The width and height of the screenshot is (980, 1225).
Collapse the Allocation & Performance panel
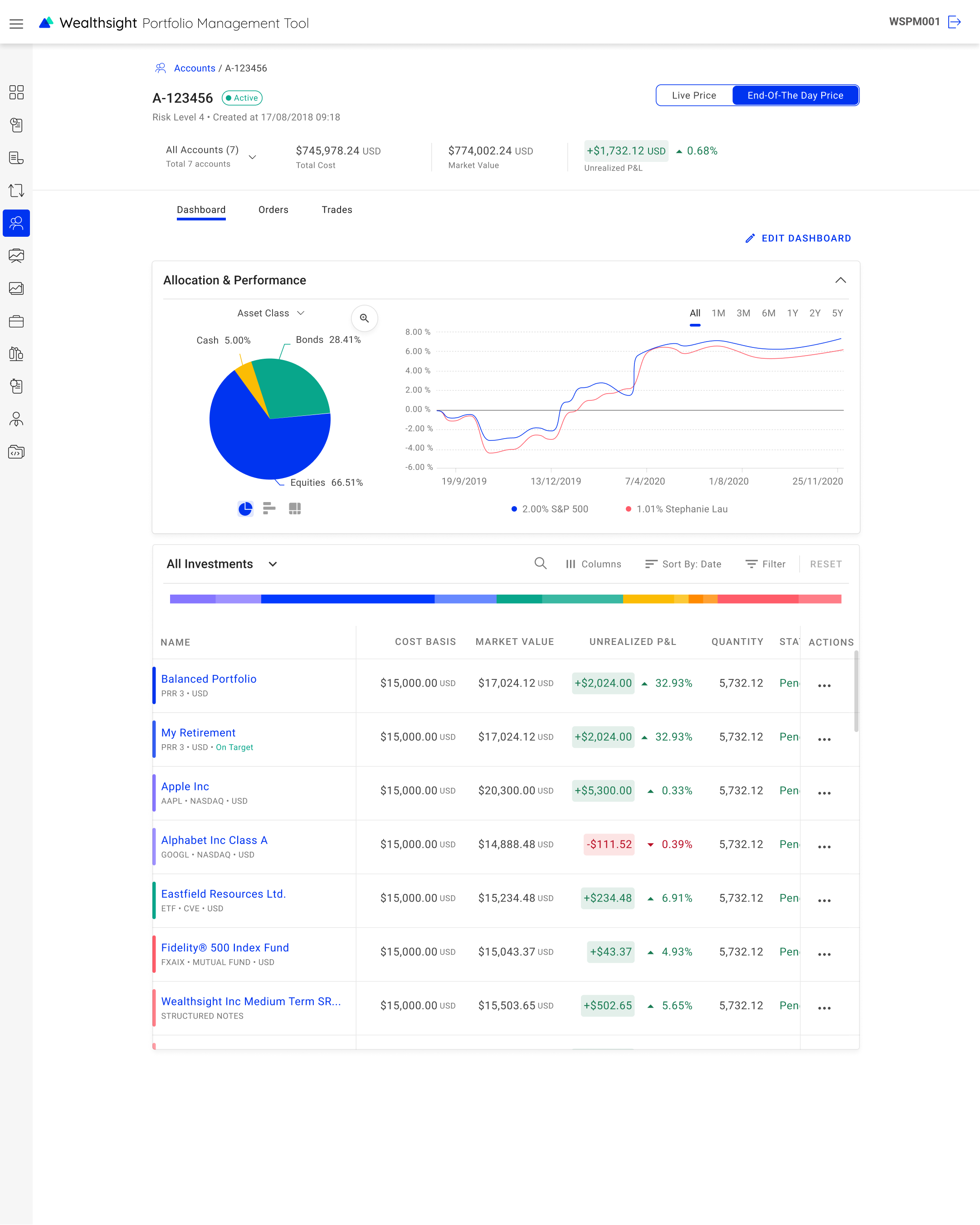pos(840,280)
